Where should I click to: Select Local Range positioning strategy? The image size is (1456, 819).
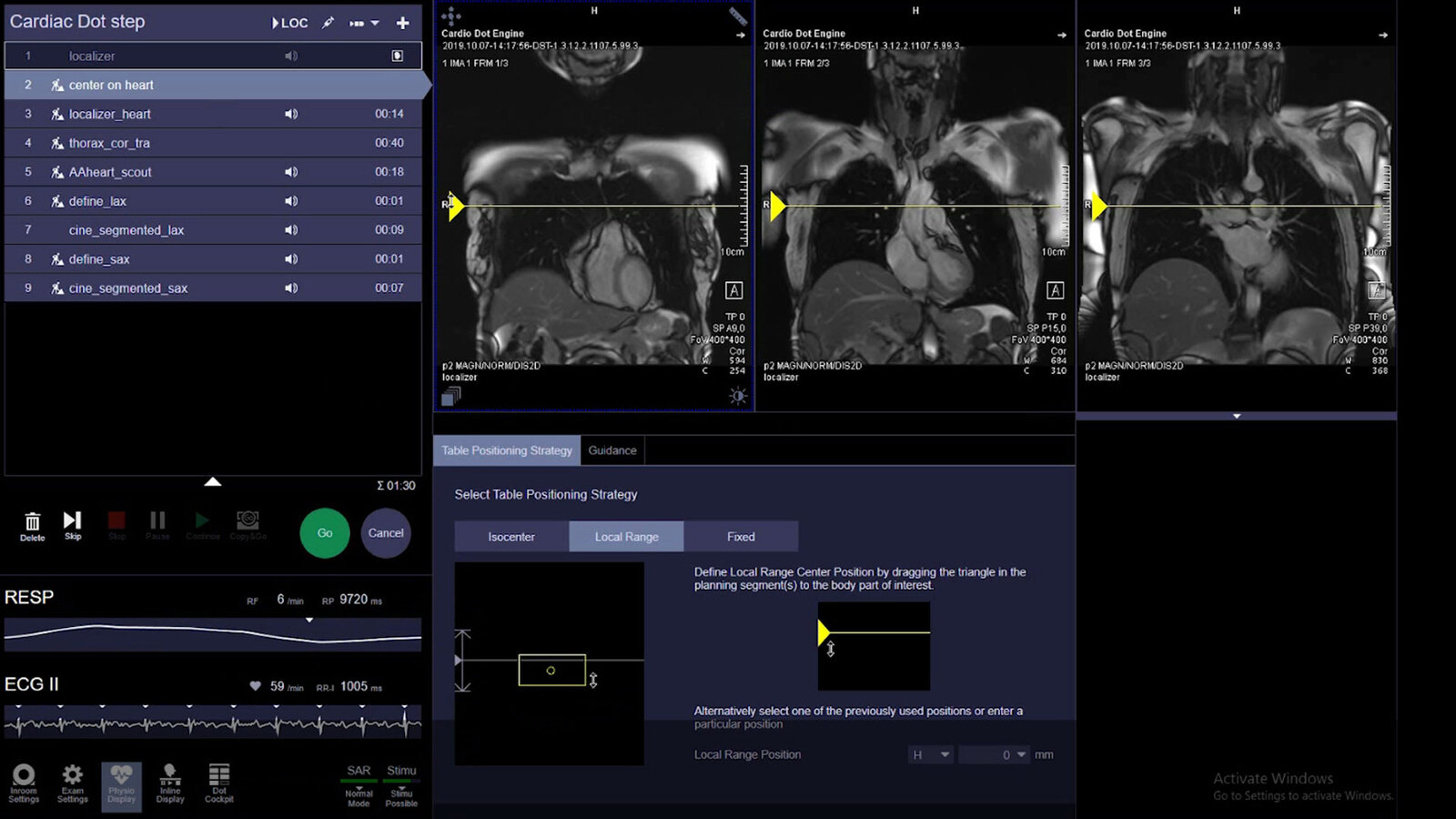(x=627, y=537)
